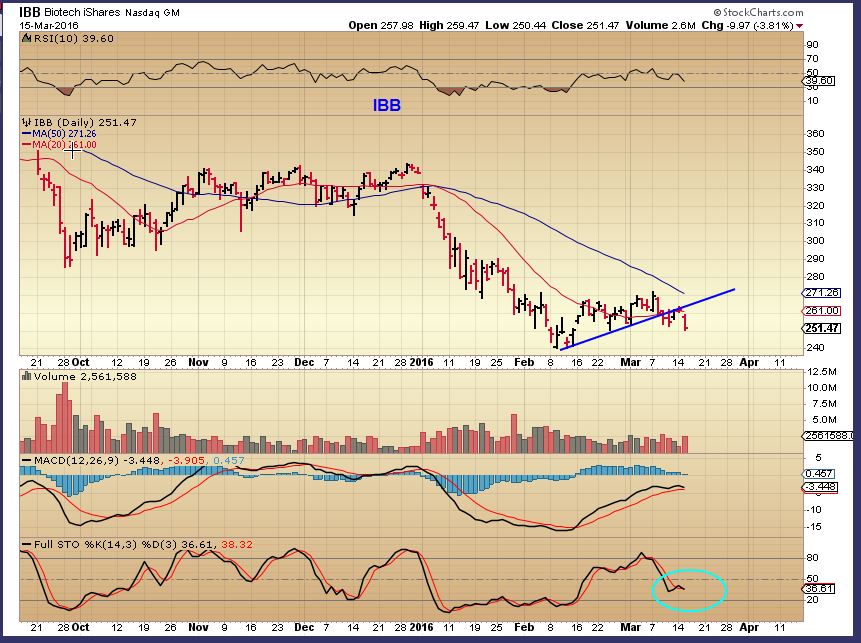Click the red line swatch before MA(20)

[26, 145]
